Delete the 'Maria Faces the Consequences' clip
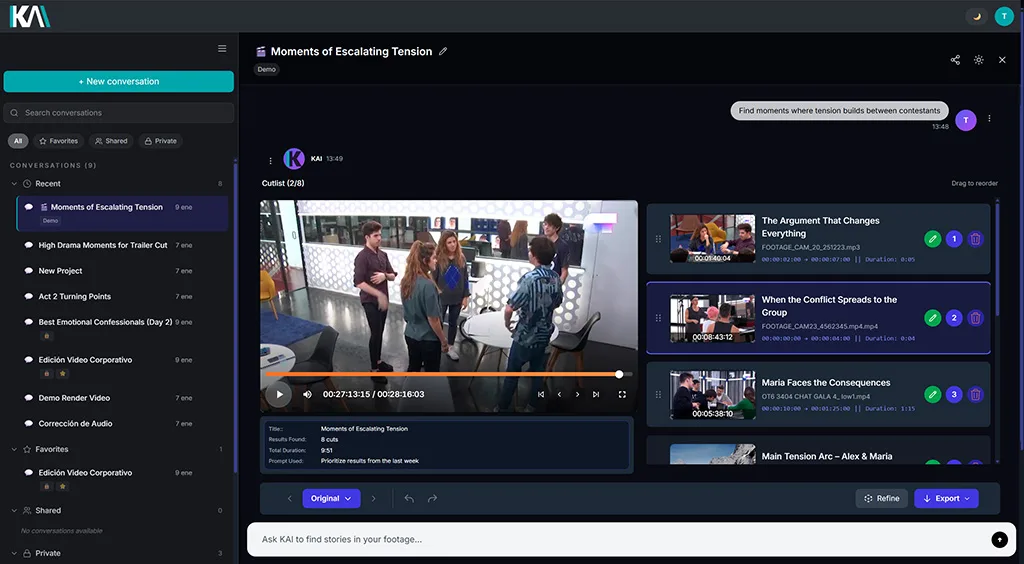This screenshot has height=564, width=1024. tap(976, 394)
